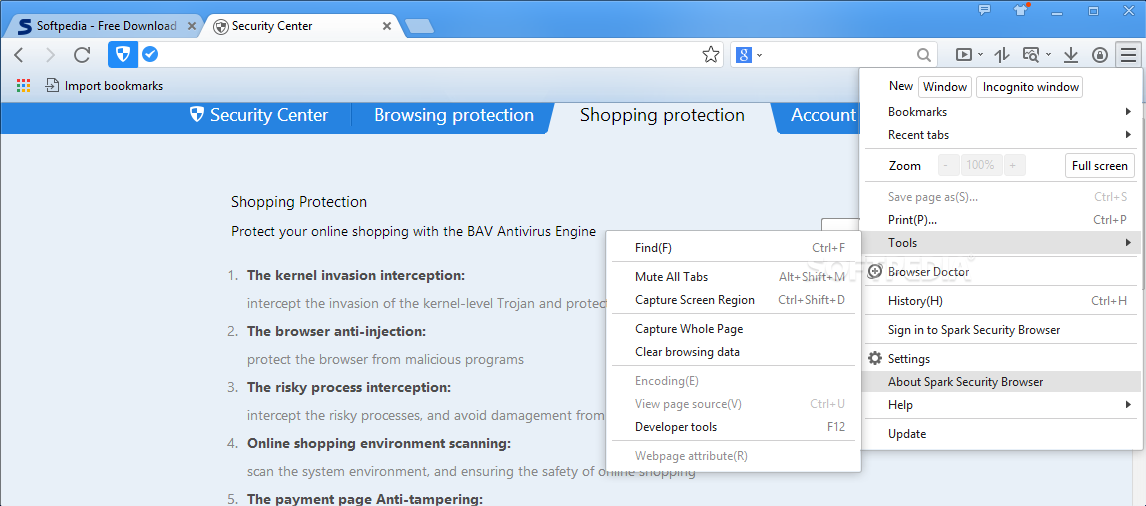Switch to the Security Center browser tab
The height and width of the screenshot is (506, 1146).
coord(302,26)
